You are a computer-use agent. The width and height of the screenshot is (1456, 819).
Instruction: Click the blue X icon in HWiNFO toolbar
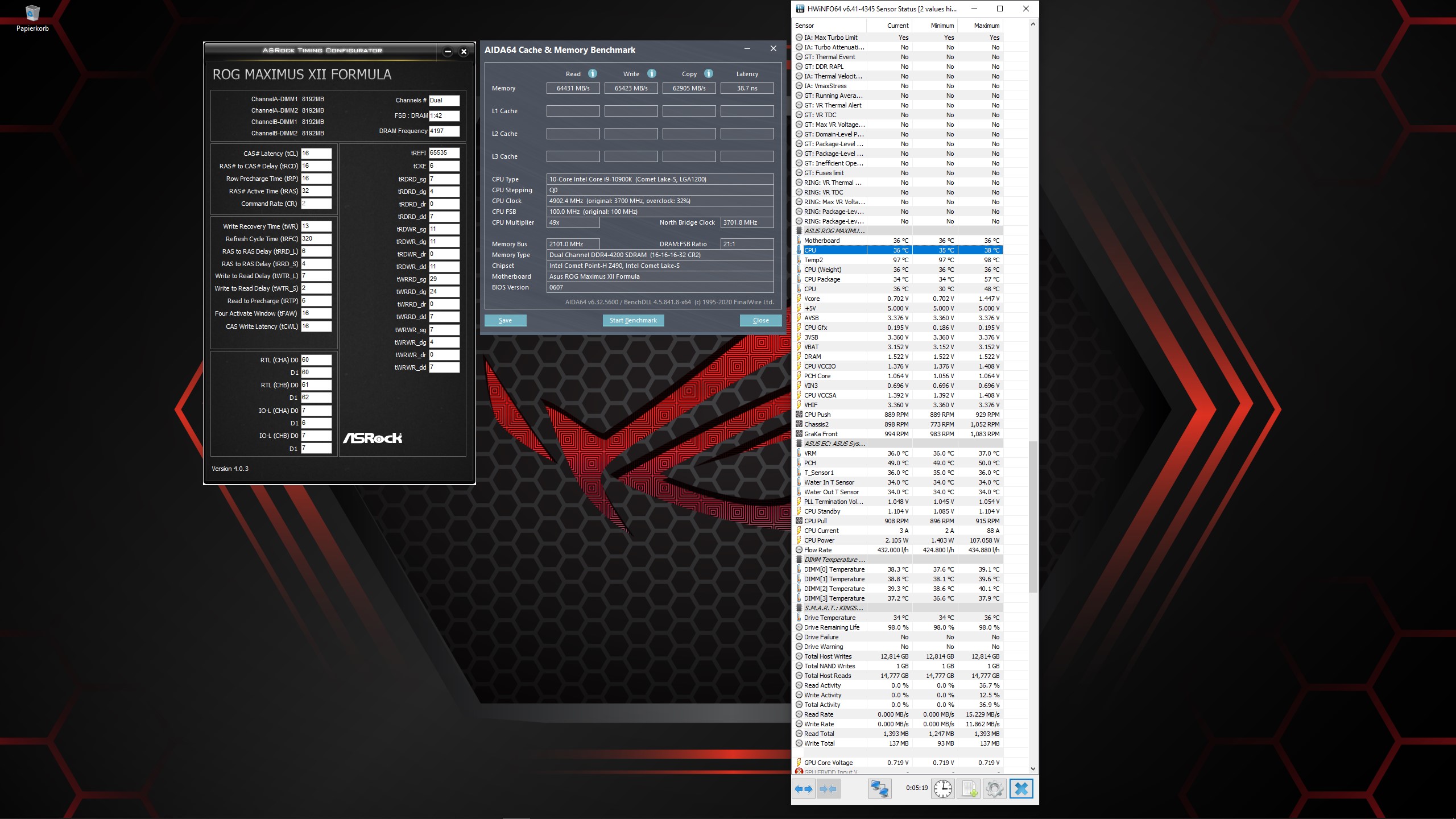[1021, 789]
